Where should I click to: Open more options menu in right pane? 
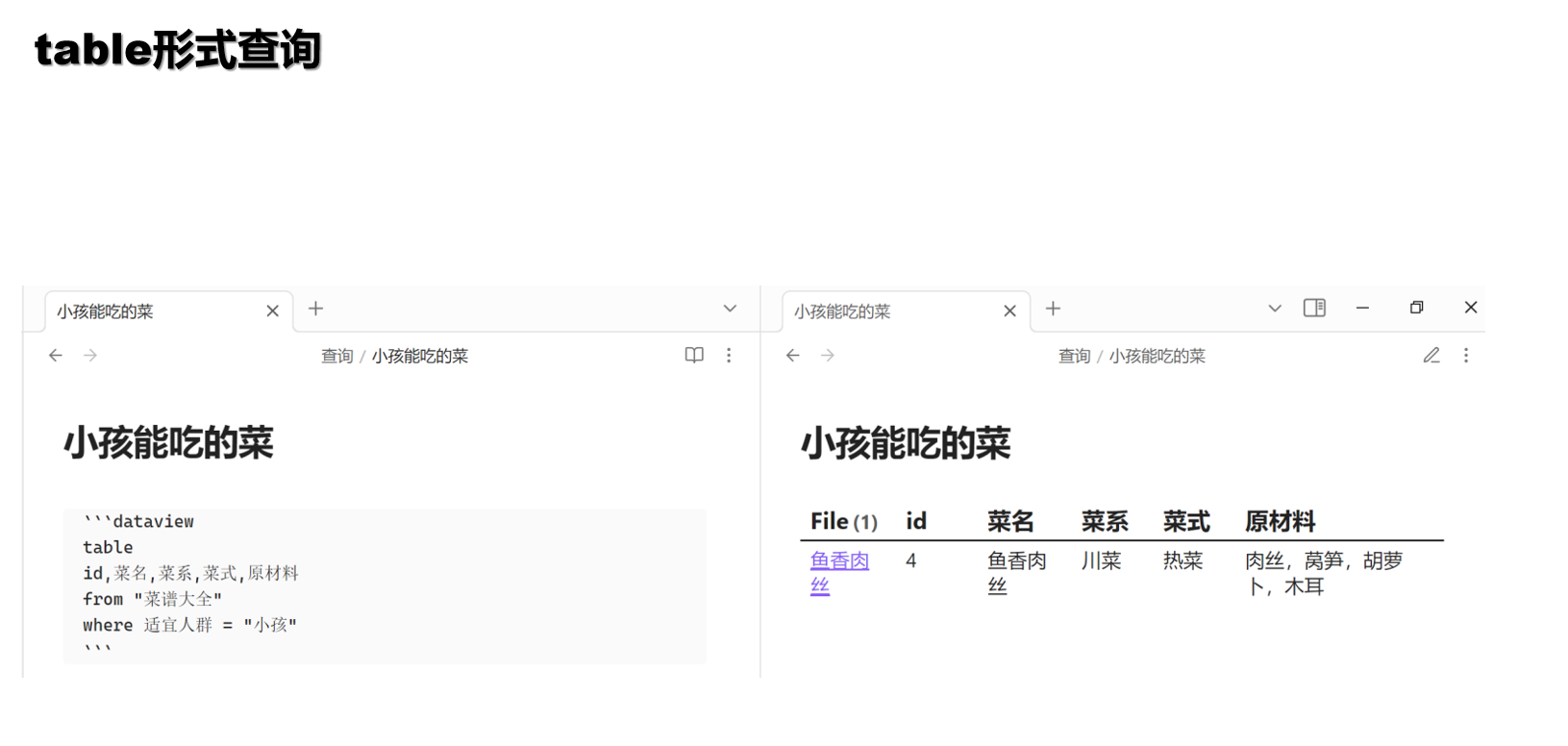click(x=1466, y=356)
